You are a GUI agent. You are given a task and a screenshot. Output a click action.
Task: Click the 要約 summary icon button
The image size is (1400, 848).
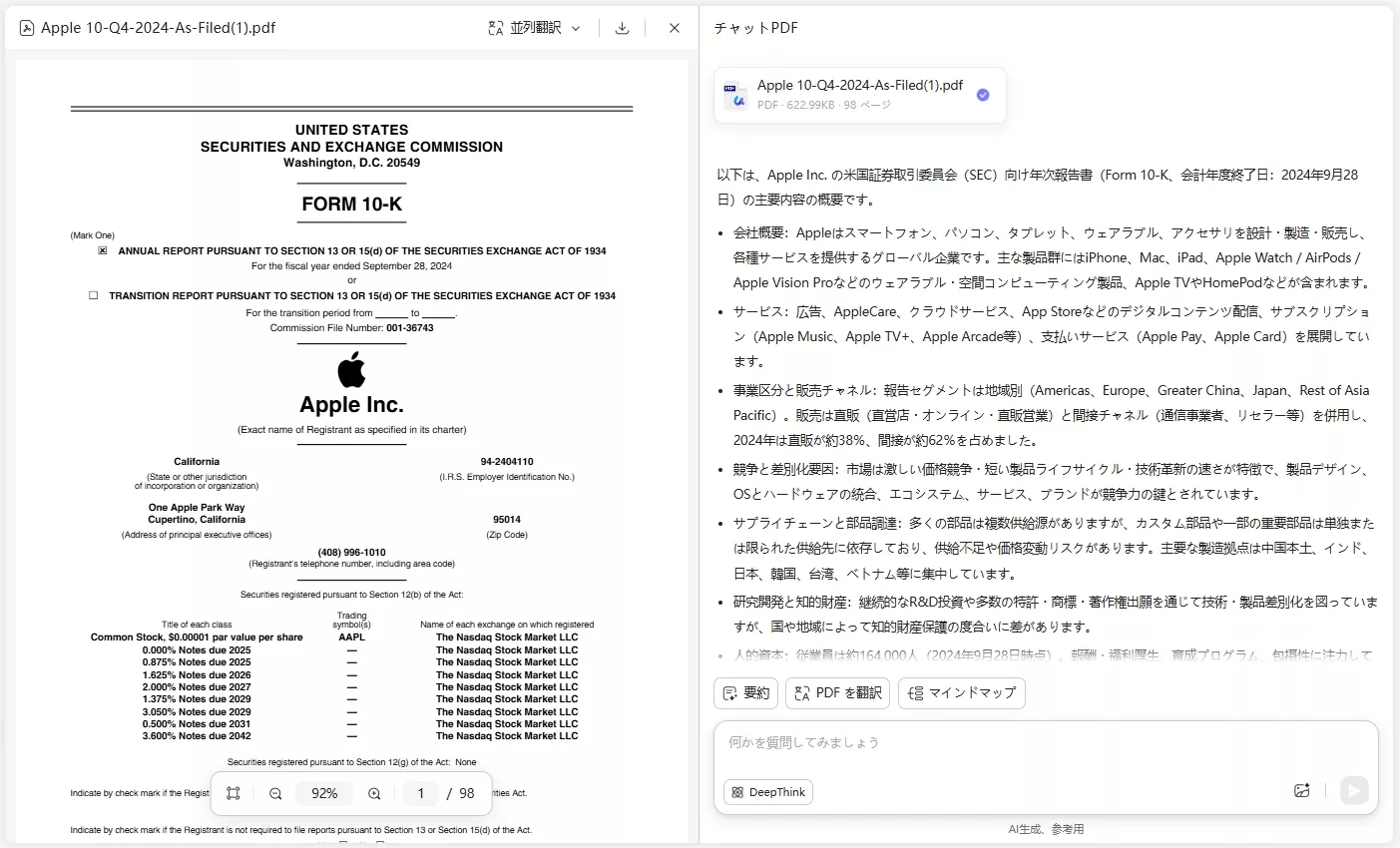click(x=729, y=692)
